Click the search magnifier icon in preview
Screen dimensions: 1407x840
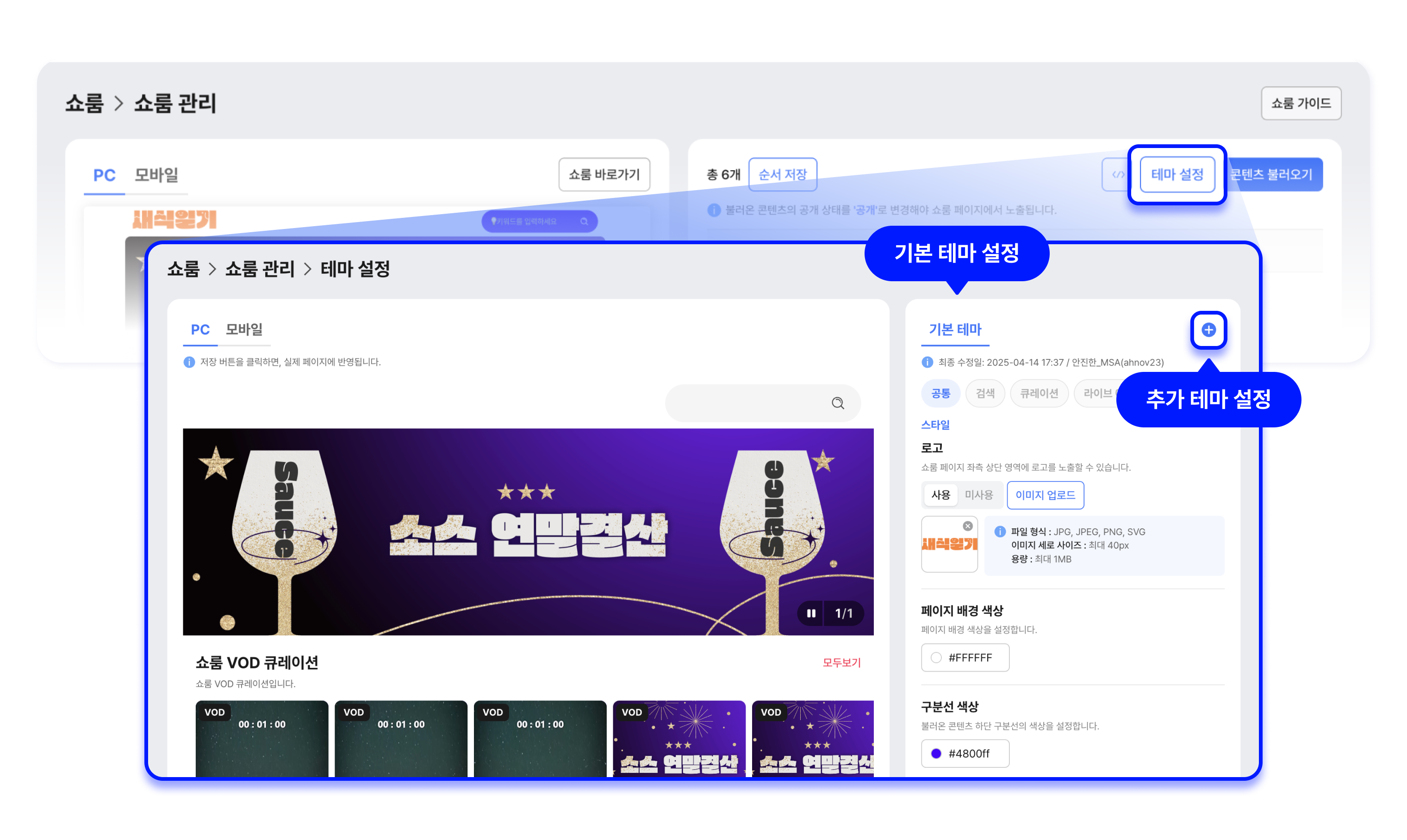(x=837, y=403)
